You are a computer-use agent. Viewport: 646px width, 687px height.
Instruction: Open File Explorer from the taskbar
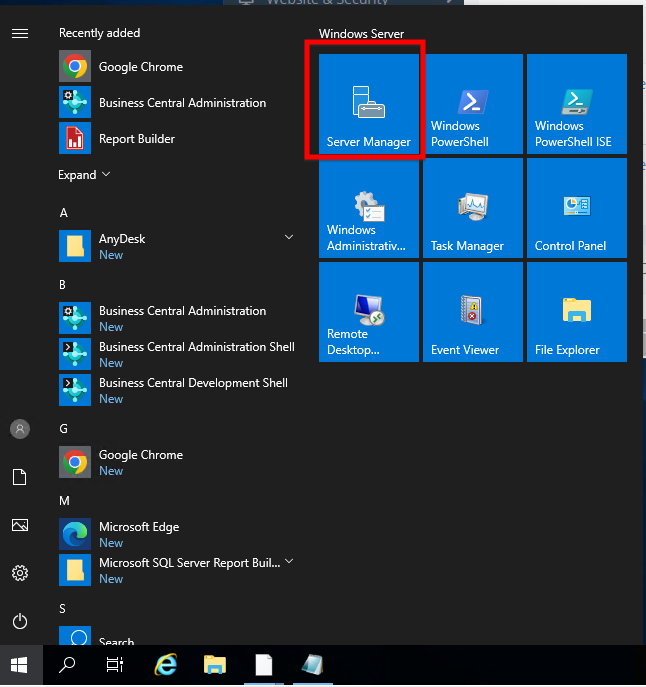[x=215, y=665]
